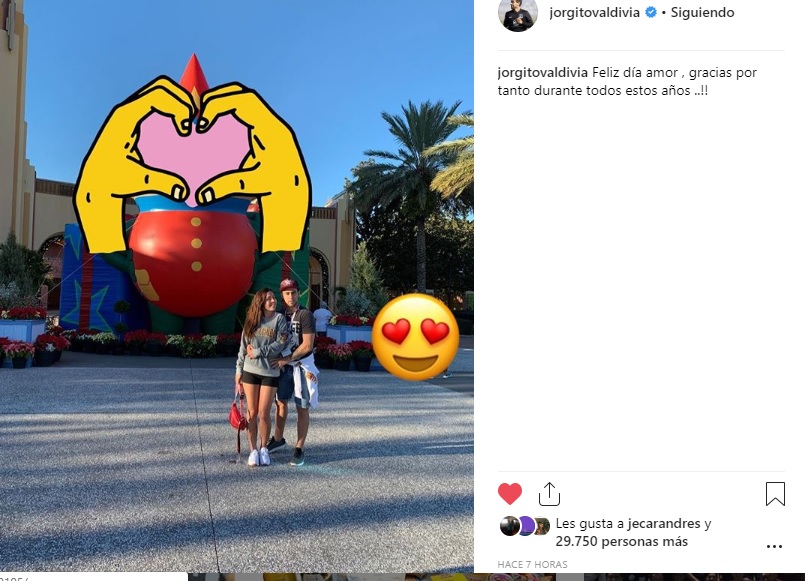805x581 pixels.
Task: Click the heart-eyes emoji sticker
Action: click(415, 337)
